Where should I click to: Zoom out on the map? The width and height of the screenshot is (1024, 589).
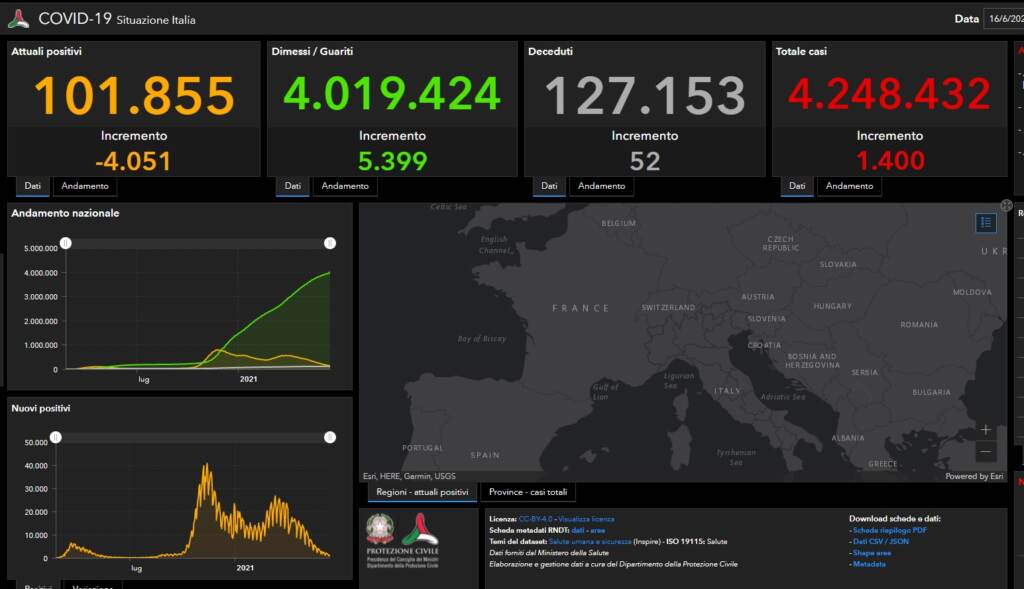(985, 452)
